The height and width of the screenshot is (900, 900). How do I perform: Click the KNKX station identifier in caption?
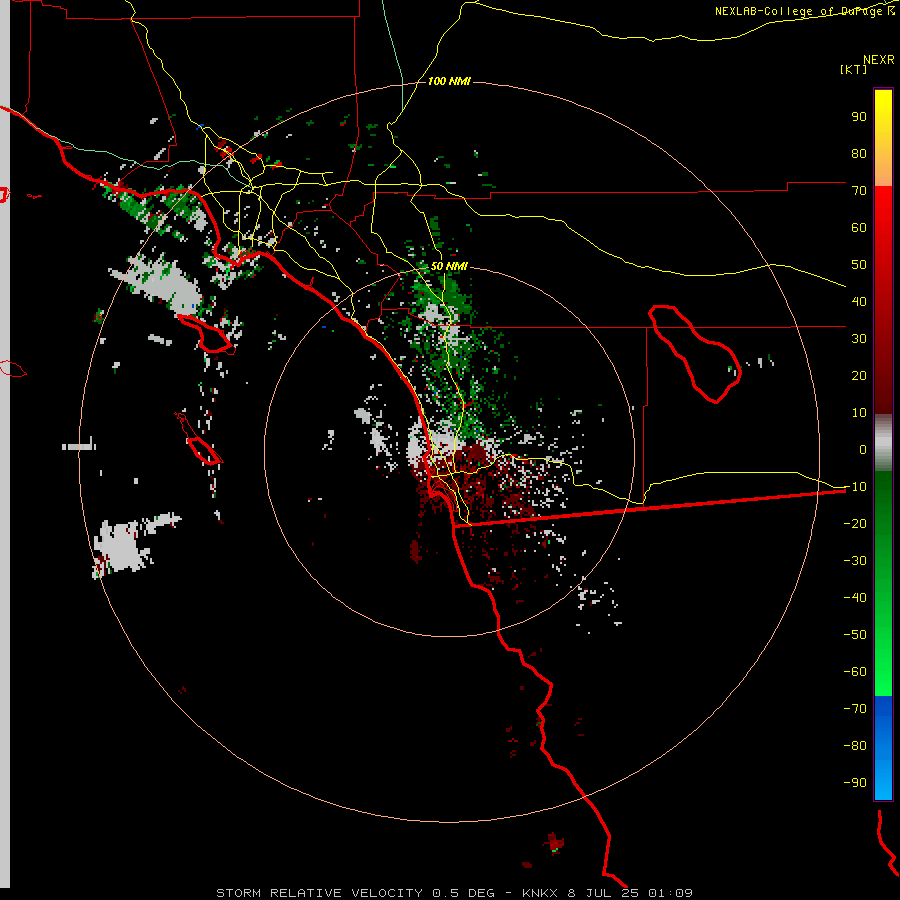click(x=541, y=893)
